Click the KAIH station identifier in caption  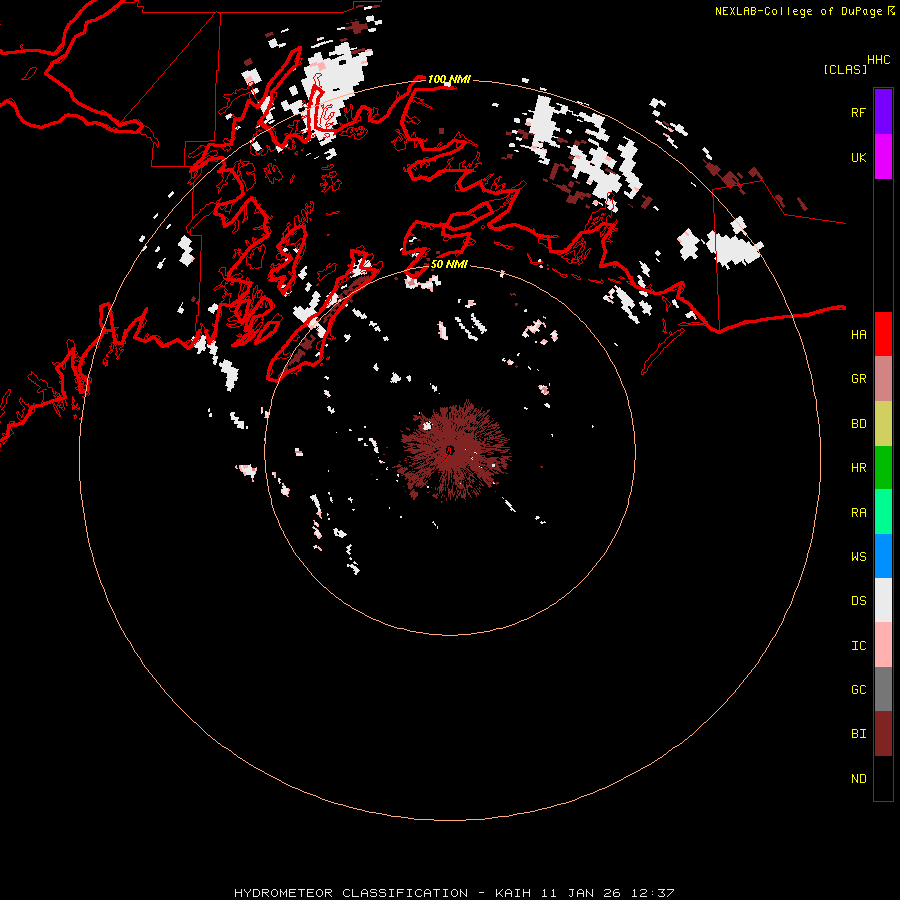point(513,893)
